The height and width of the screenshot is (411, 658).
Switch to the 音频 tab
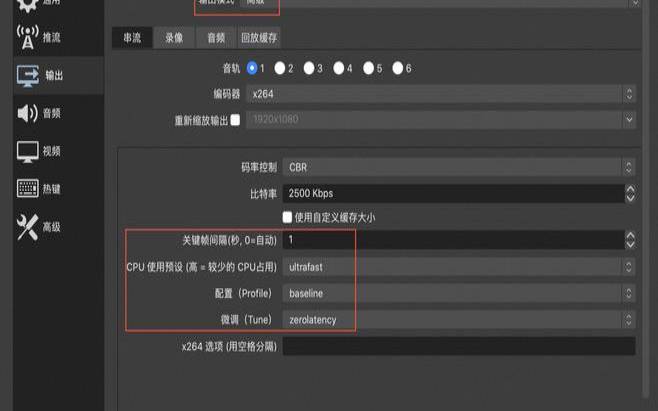(216, 38)
